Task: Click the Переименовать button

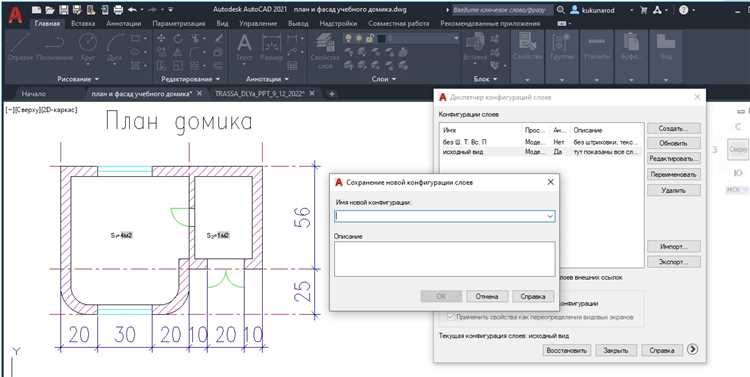Action: click(x=673, y=174)
